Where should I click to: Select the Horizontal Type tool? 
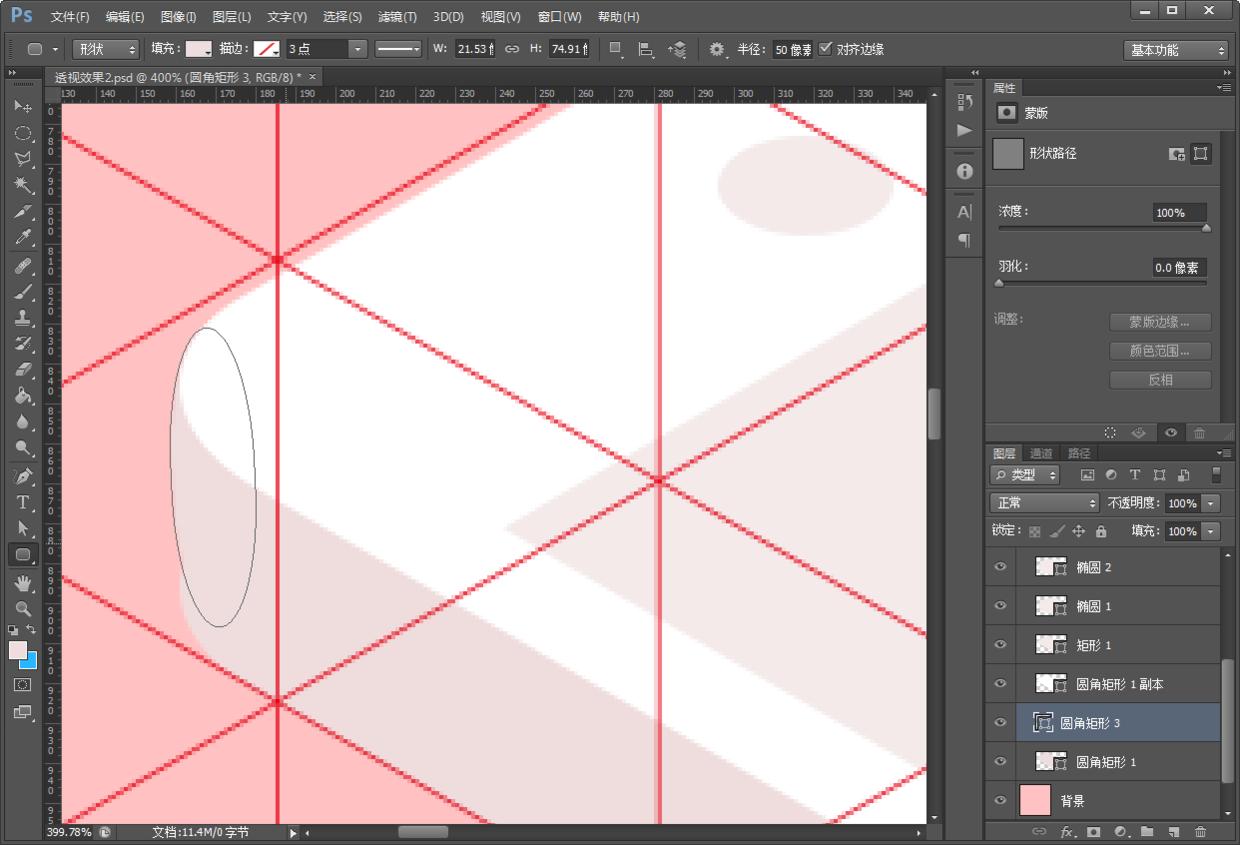coord(23,502)
